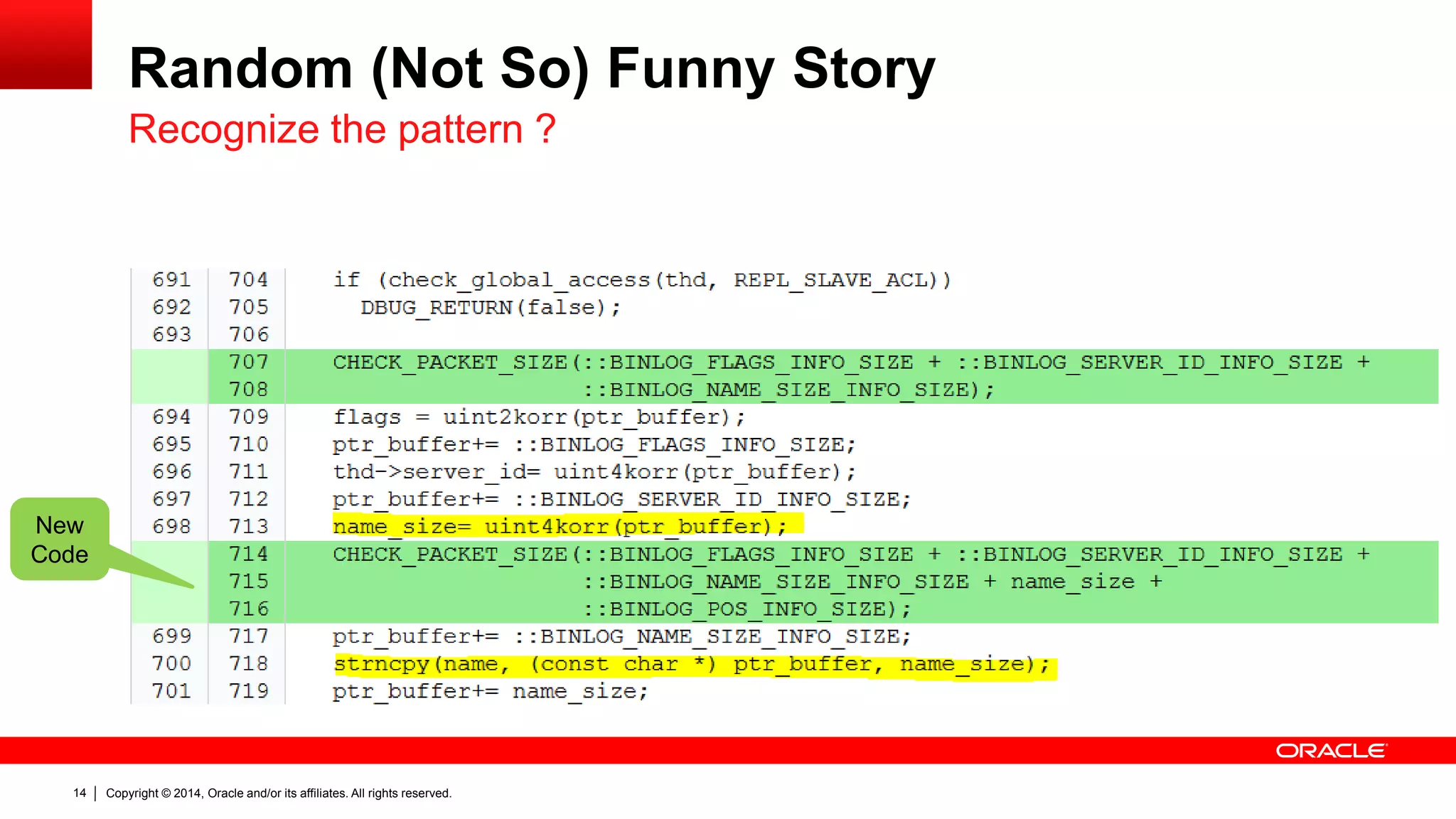Click new line number 716
This screenshot has width=1456, height=819.
pyautogui.click(x=249, y=609)
